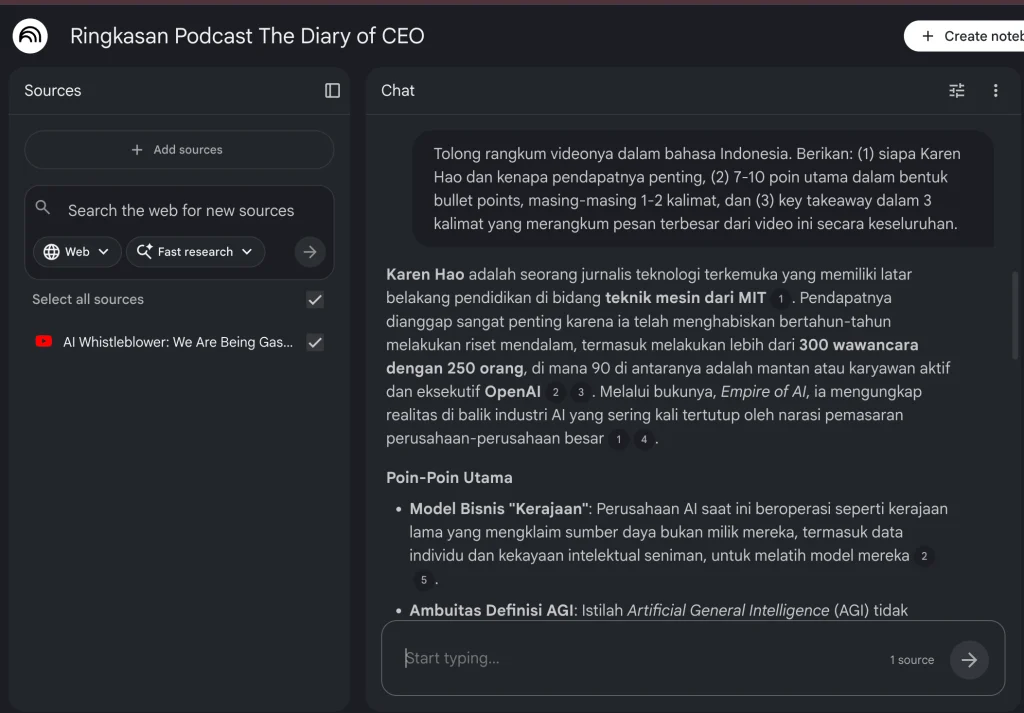
Task: Uncheck the Select all sources checkbox
Action: [x=314, y=299]
